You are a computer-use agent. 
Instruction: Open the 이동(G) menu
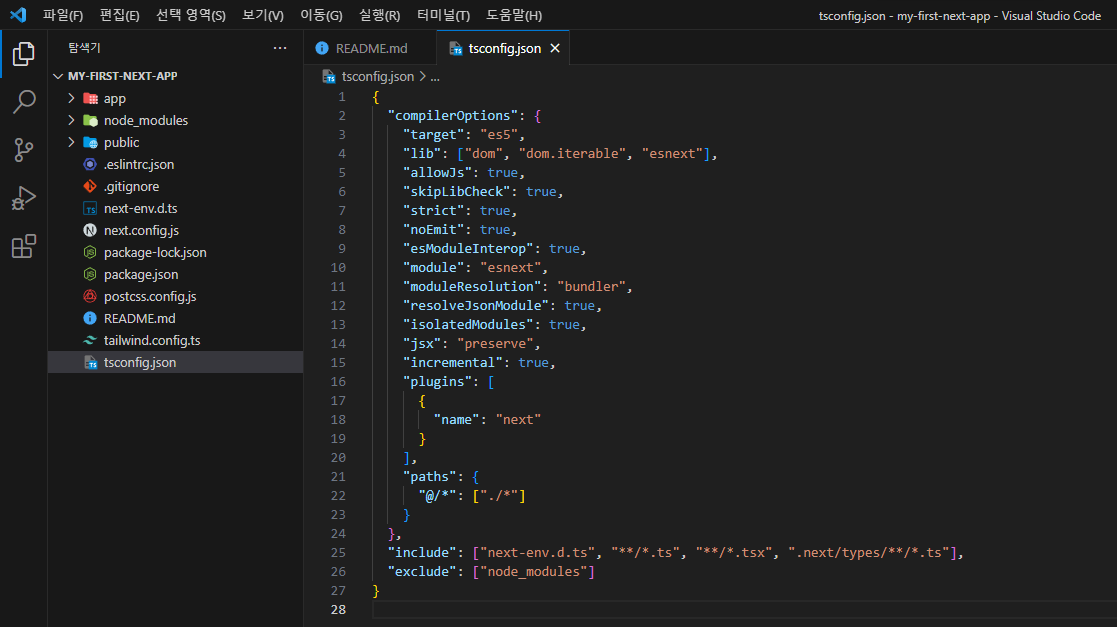[x=321, y=15]
